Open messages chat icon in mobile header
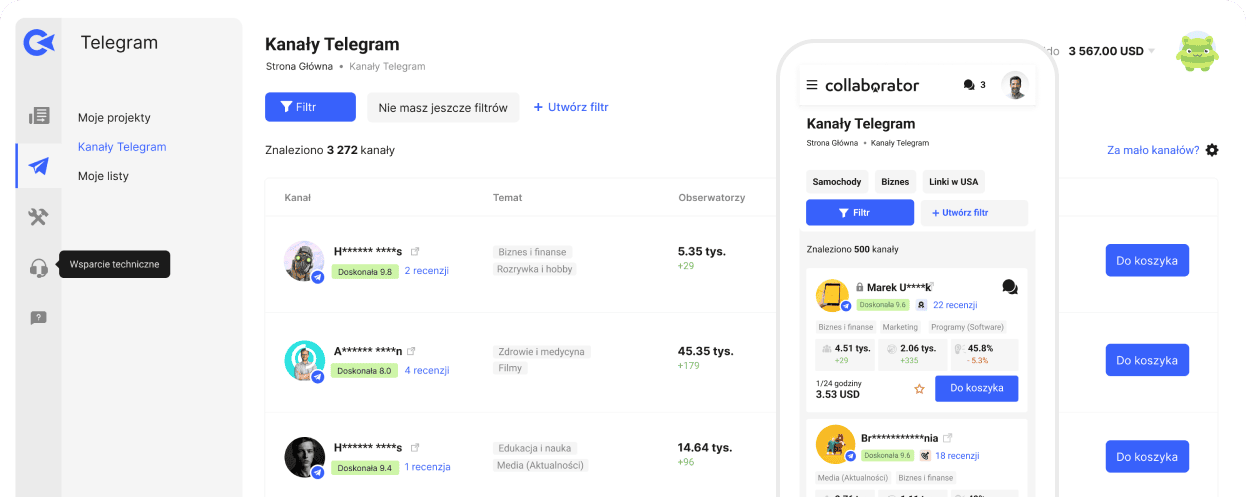1246x497 pixels. (x=968, y=85)
